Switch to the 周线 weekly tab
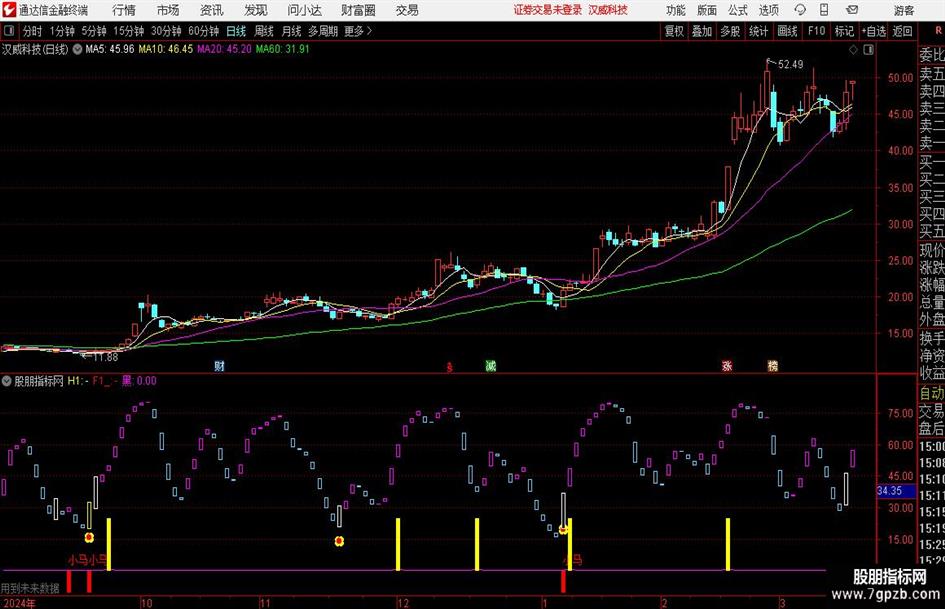The width and height of the screenshot is (945, 609). pos(264,31)
